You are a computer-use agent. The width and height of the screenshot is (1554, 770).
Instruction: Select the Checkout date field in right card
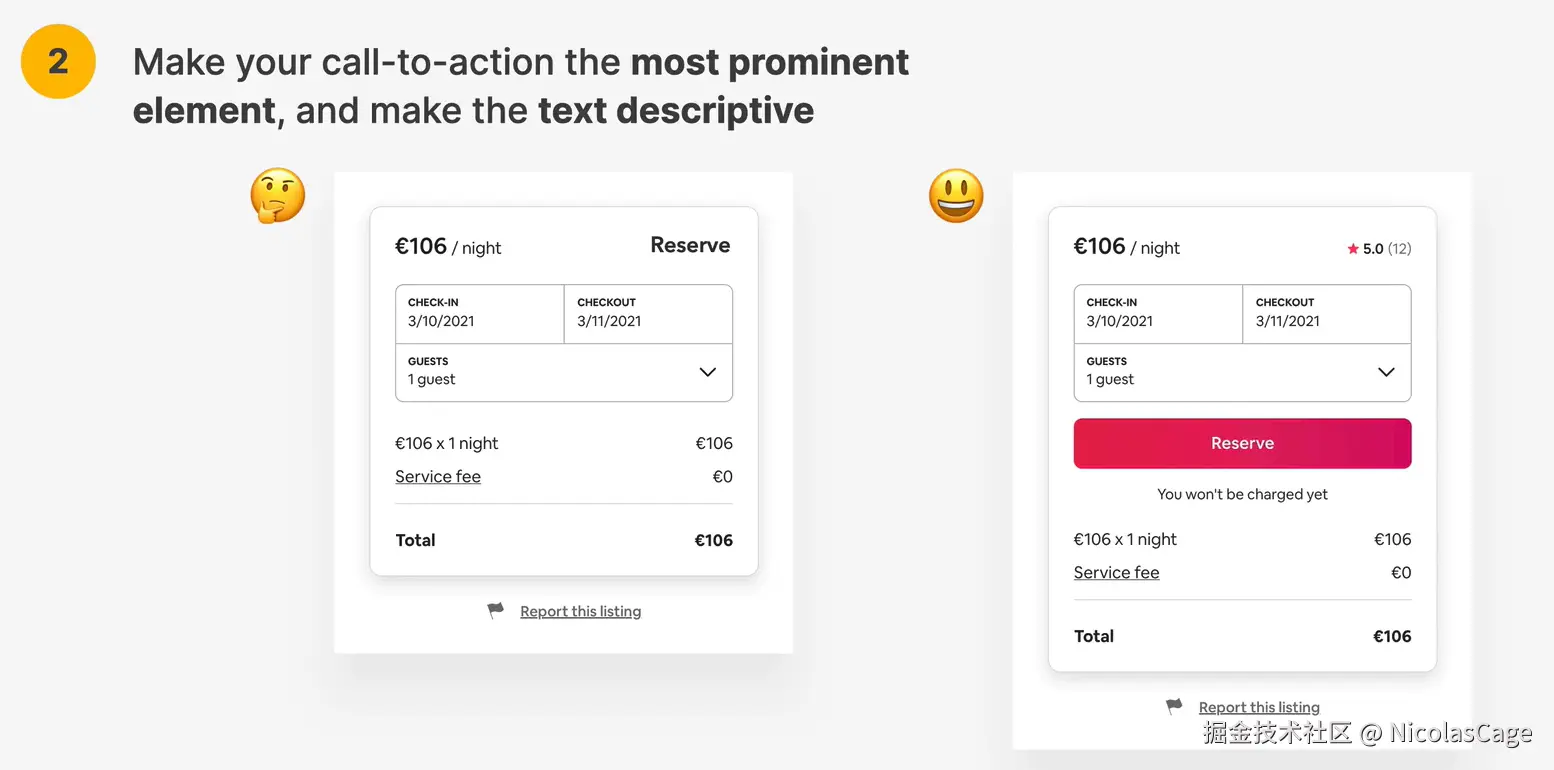tap(1326, 313)
